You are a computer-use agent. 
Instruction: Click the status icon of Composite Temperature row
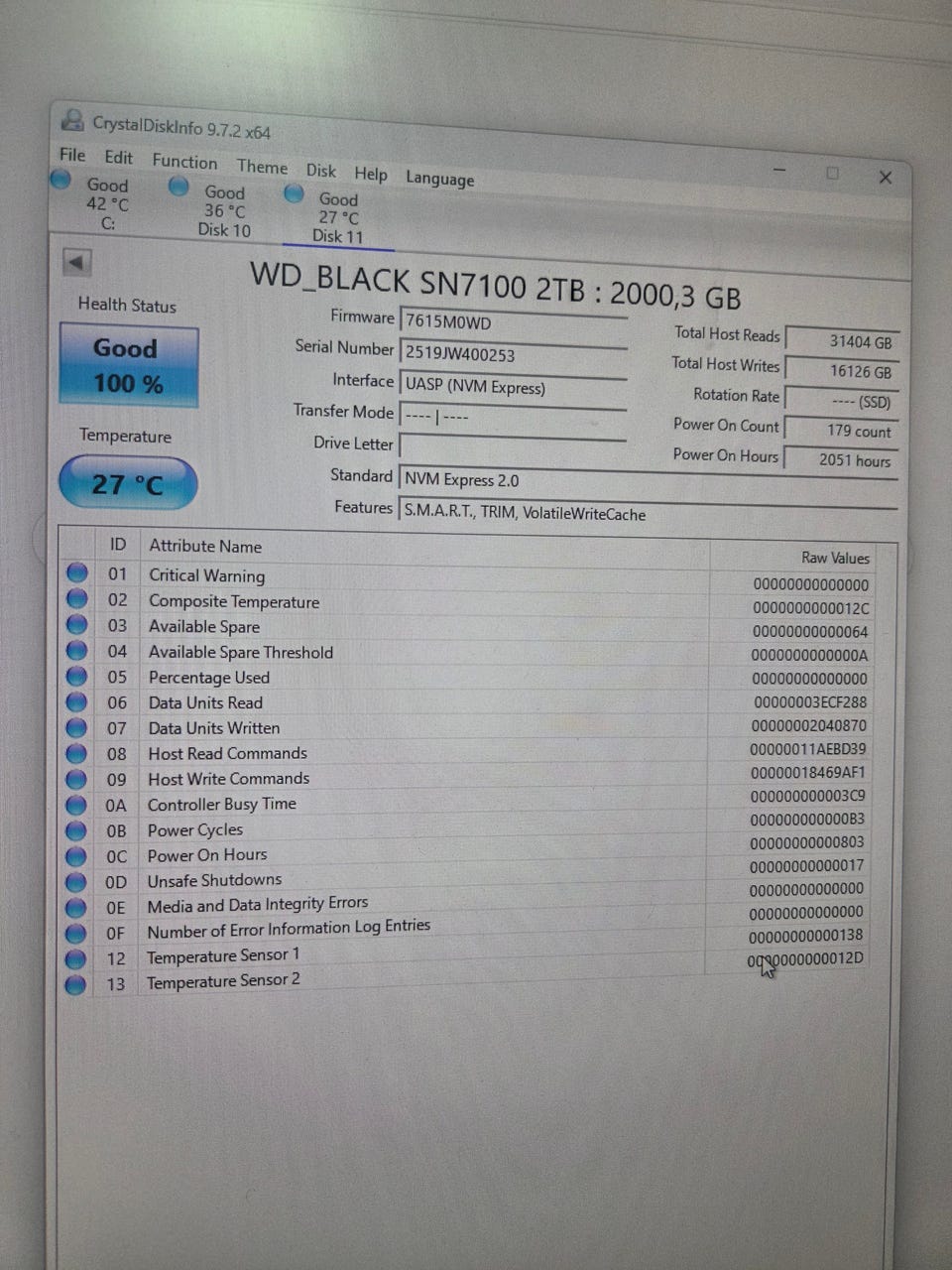76,599
